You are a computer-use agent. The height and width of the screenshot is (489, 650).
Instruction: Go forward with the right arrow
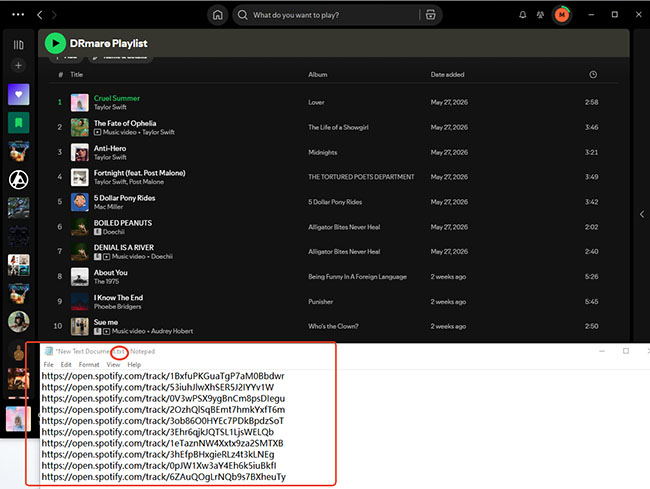pyautogui.click(x=54, y=15)
